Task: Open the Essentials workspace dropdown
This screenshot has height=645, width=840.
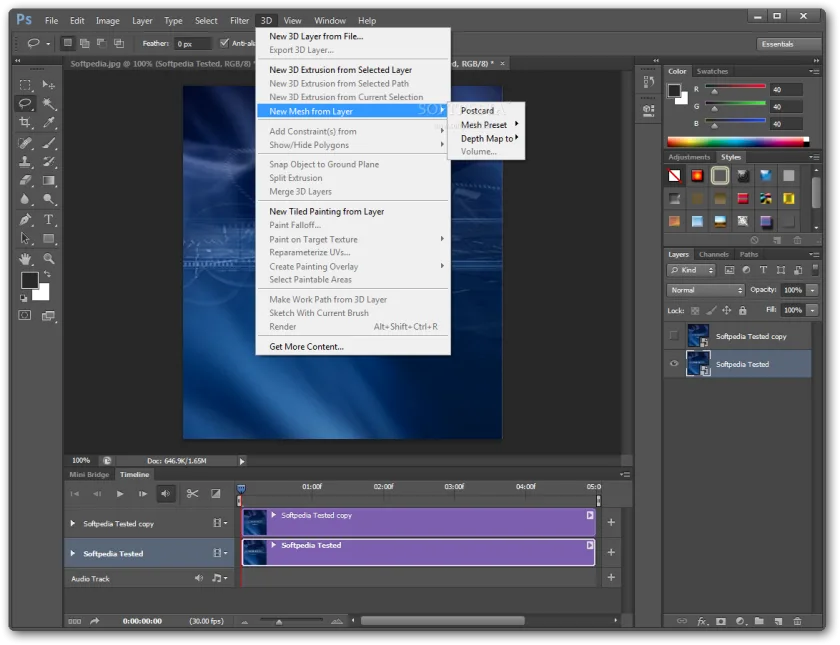Action: (789, 44)
